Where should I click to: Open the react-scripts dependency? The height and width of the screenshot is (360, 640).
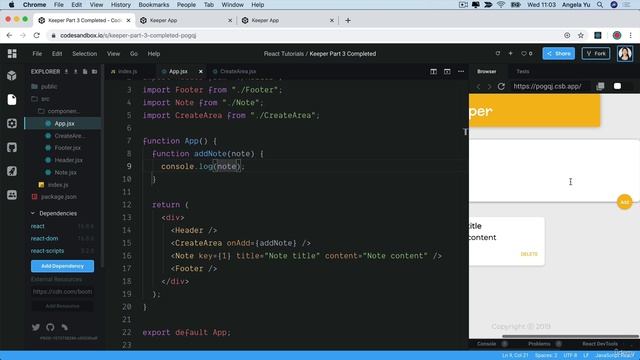click(47, 251)
